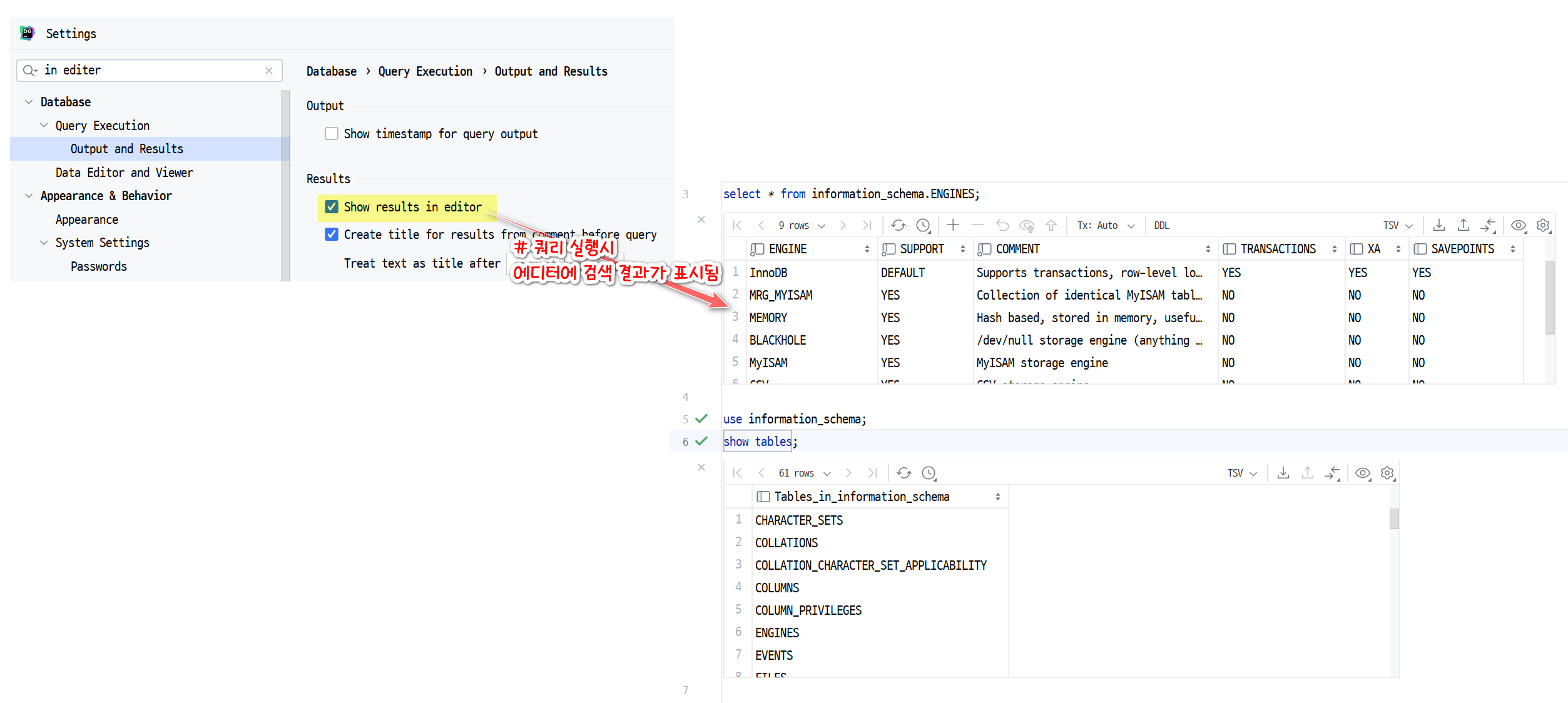Click Query Execution in the settings breadcrumb
This screenshot has height=703, width=1568.
[x=425, y=71]
